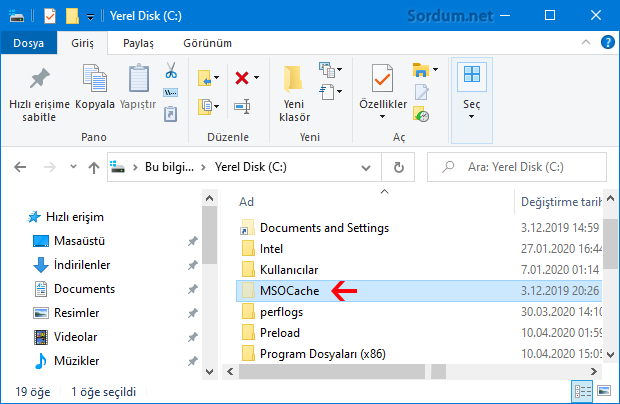Click the Hızlı erişime sabitle pin icon

[x=40, y=77]
